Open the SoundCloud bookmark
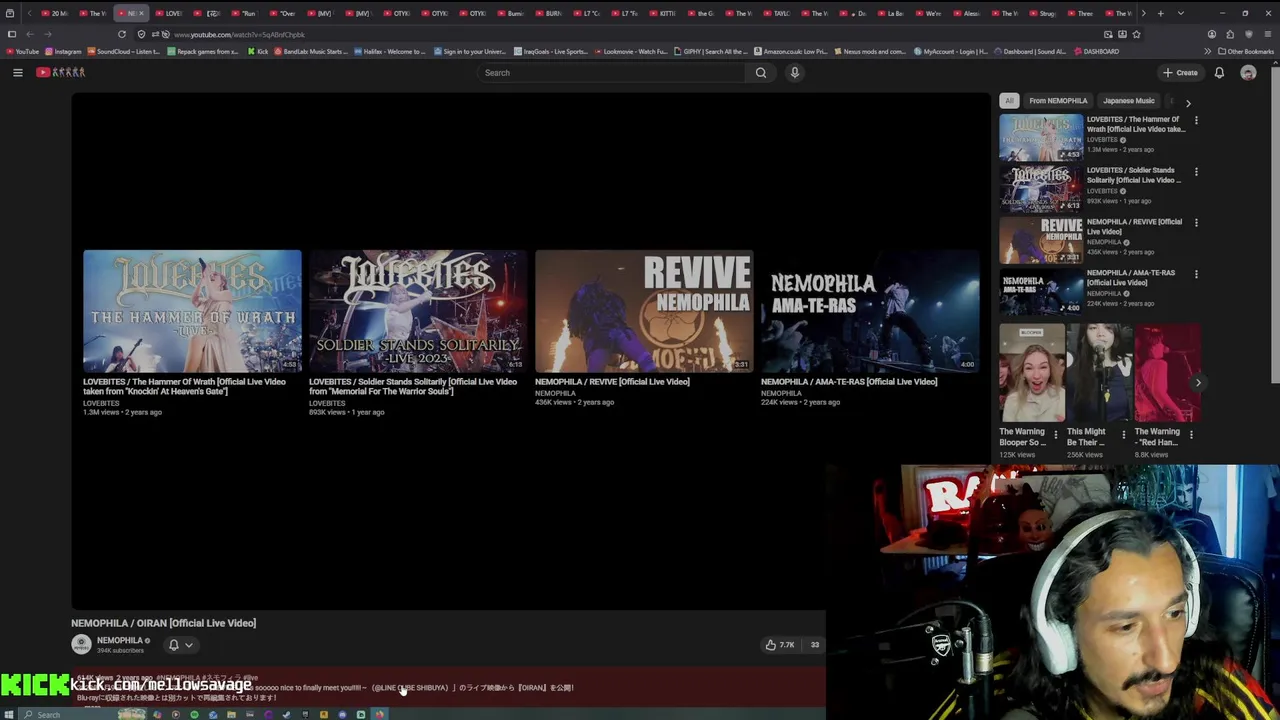Viewport: 1280px width, 720px height. (x=124, y=51)
